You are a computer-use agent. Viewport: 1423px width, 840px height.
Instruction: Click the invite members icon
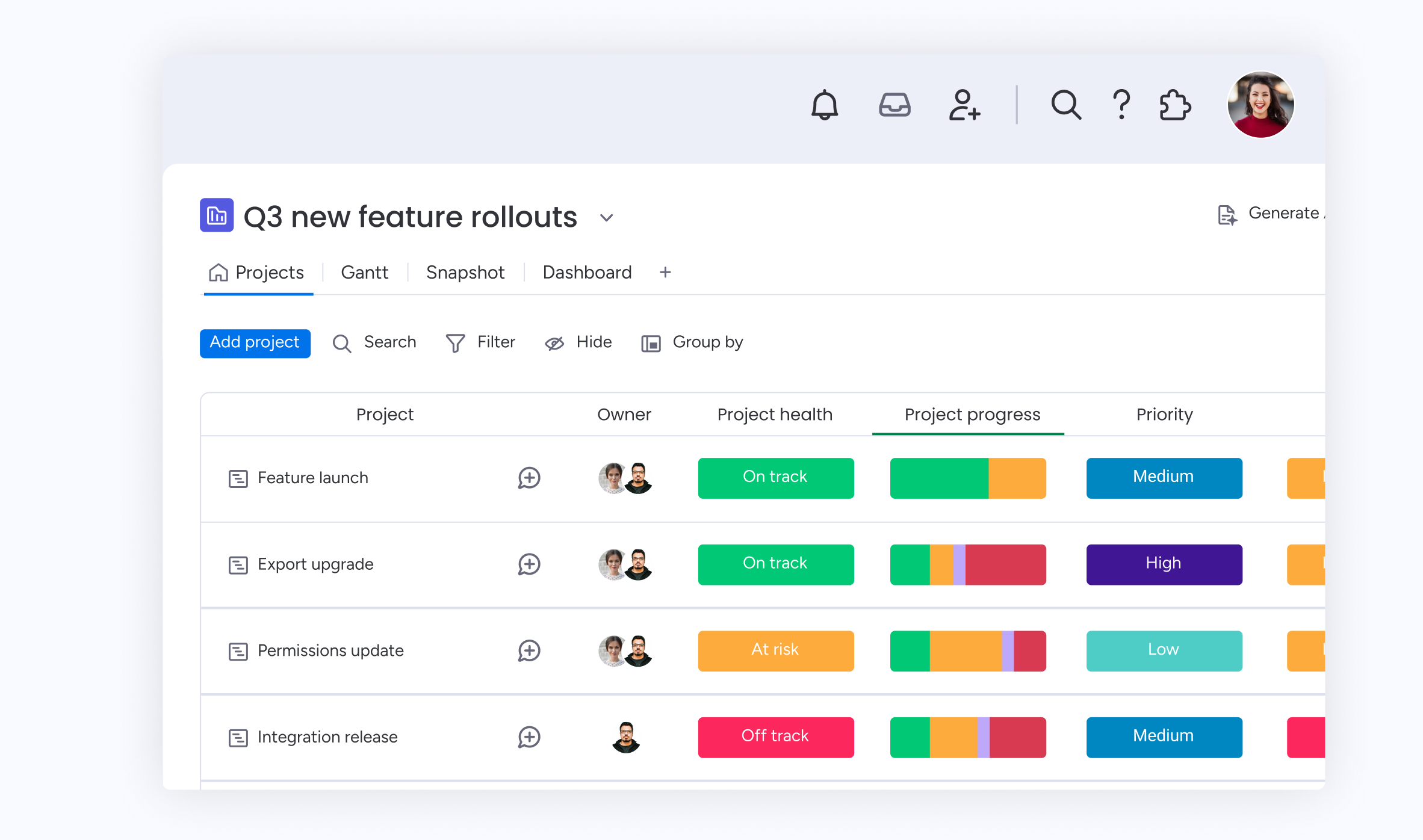pyautogui.click(x=964, y=105)
